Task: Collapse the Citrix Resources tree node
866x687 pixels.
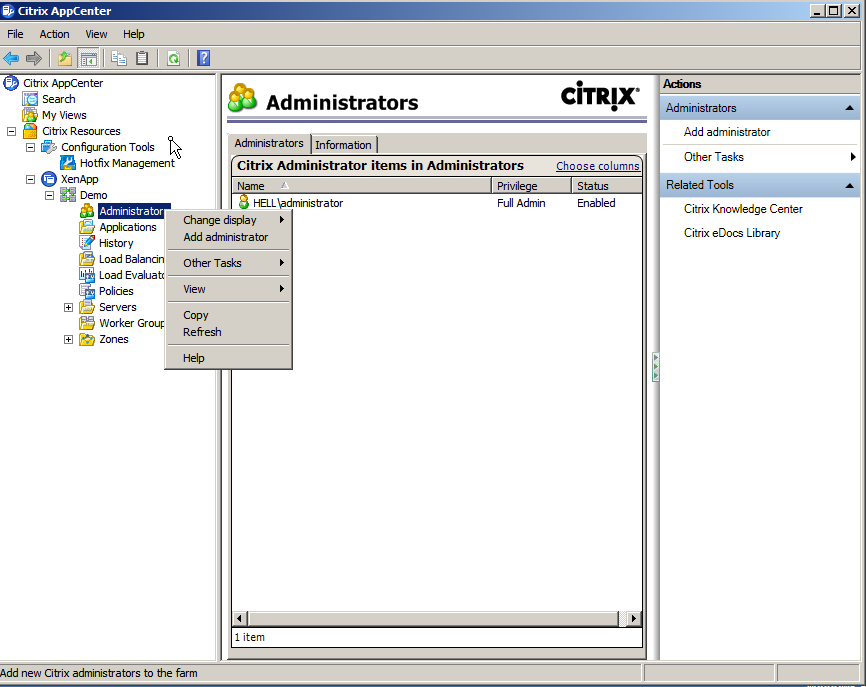Action: (x=12, y=131)
